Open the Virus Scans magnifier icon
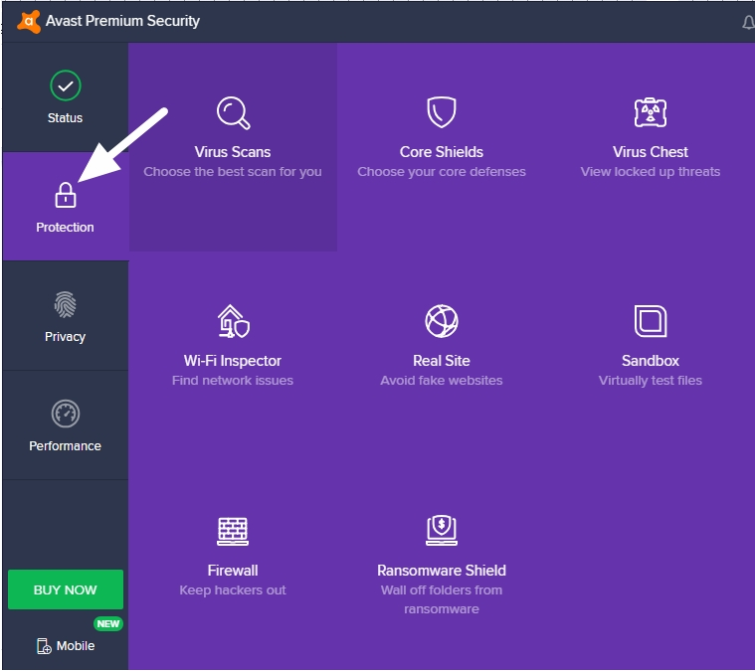The width and height of the screenshot is (755, 671). tap(233, 113)
